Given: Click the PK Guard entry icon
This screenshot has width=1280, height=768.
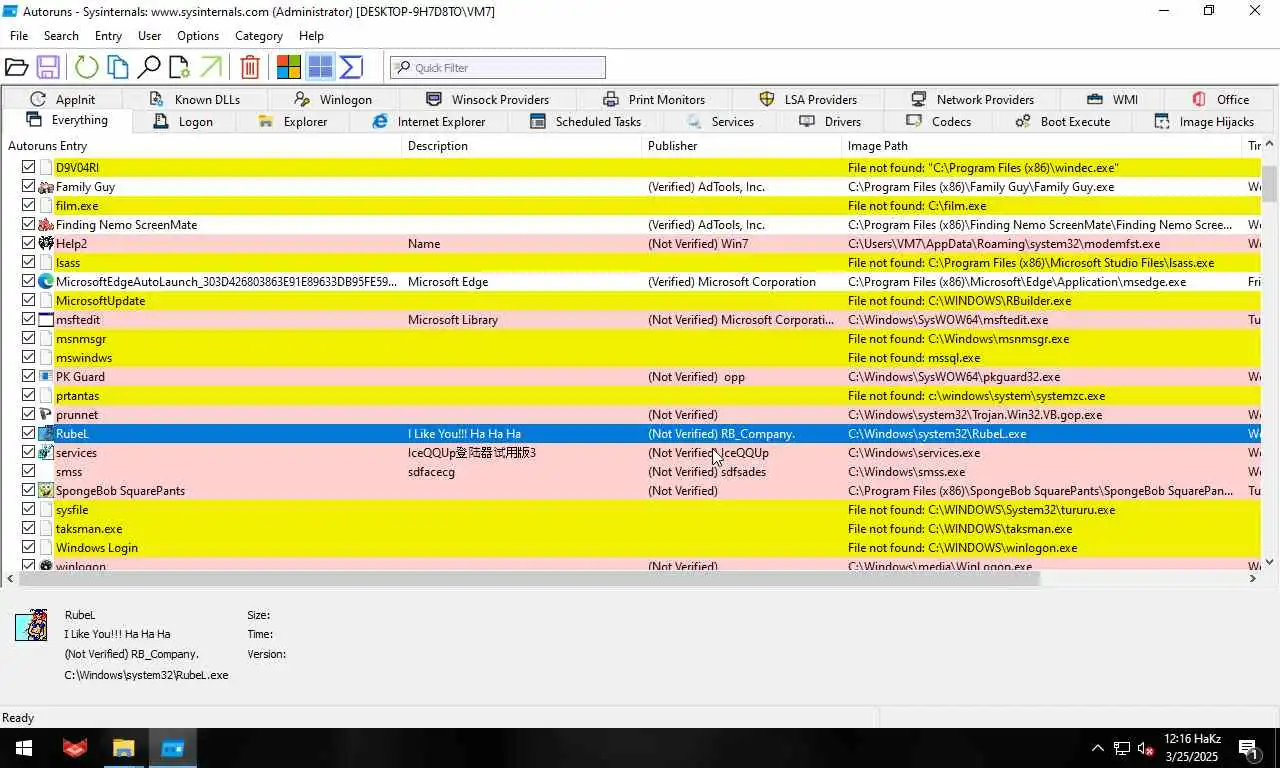Looking at the screenshot, I should click(x=46, y=377).
